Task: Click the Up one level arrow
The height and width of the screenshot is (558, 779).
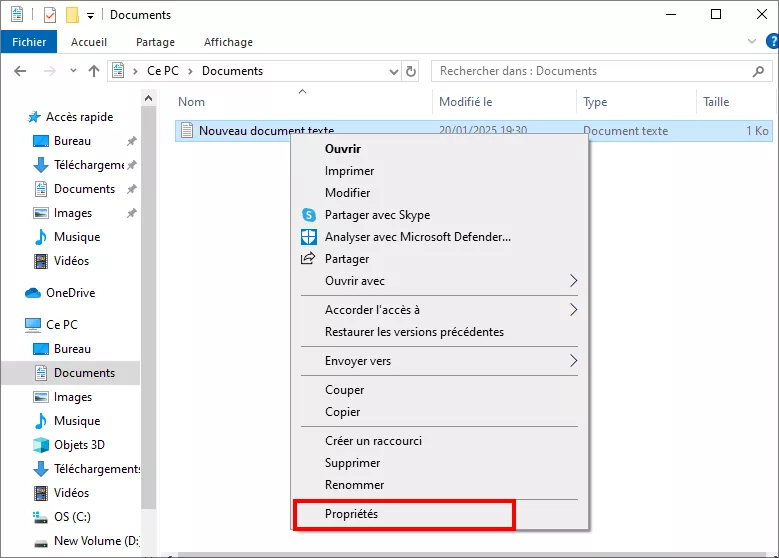Action: pyautogui.click(x=94, y=71)
